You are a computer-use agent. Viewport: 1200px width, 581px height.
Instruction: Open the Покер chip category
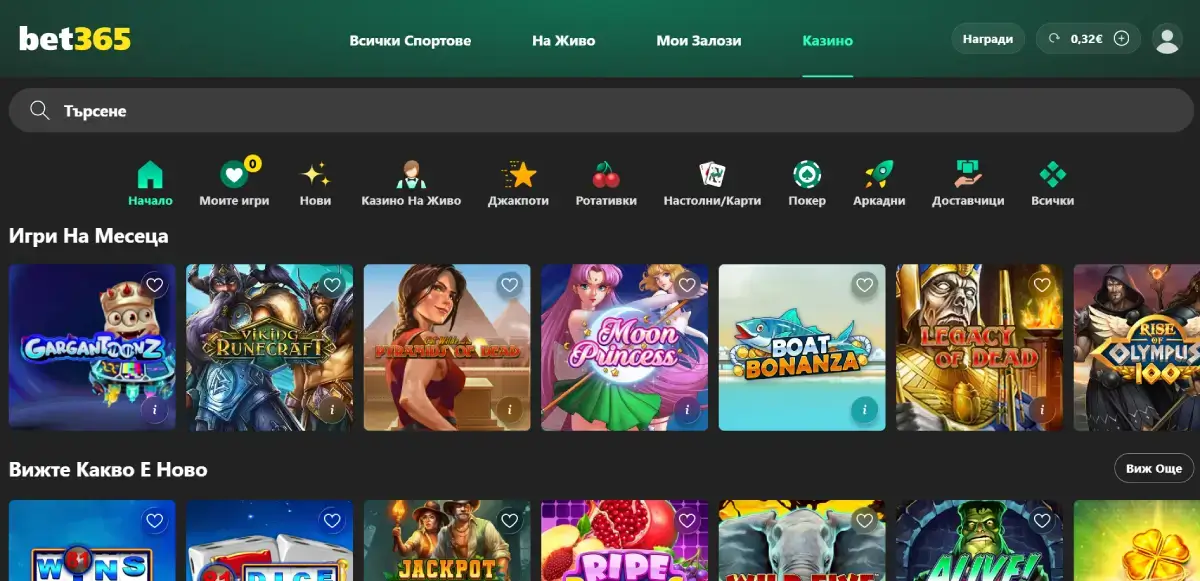[x=807, y=175]
